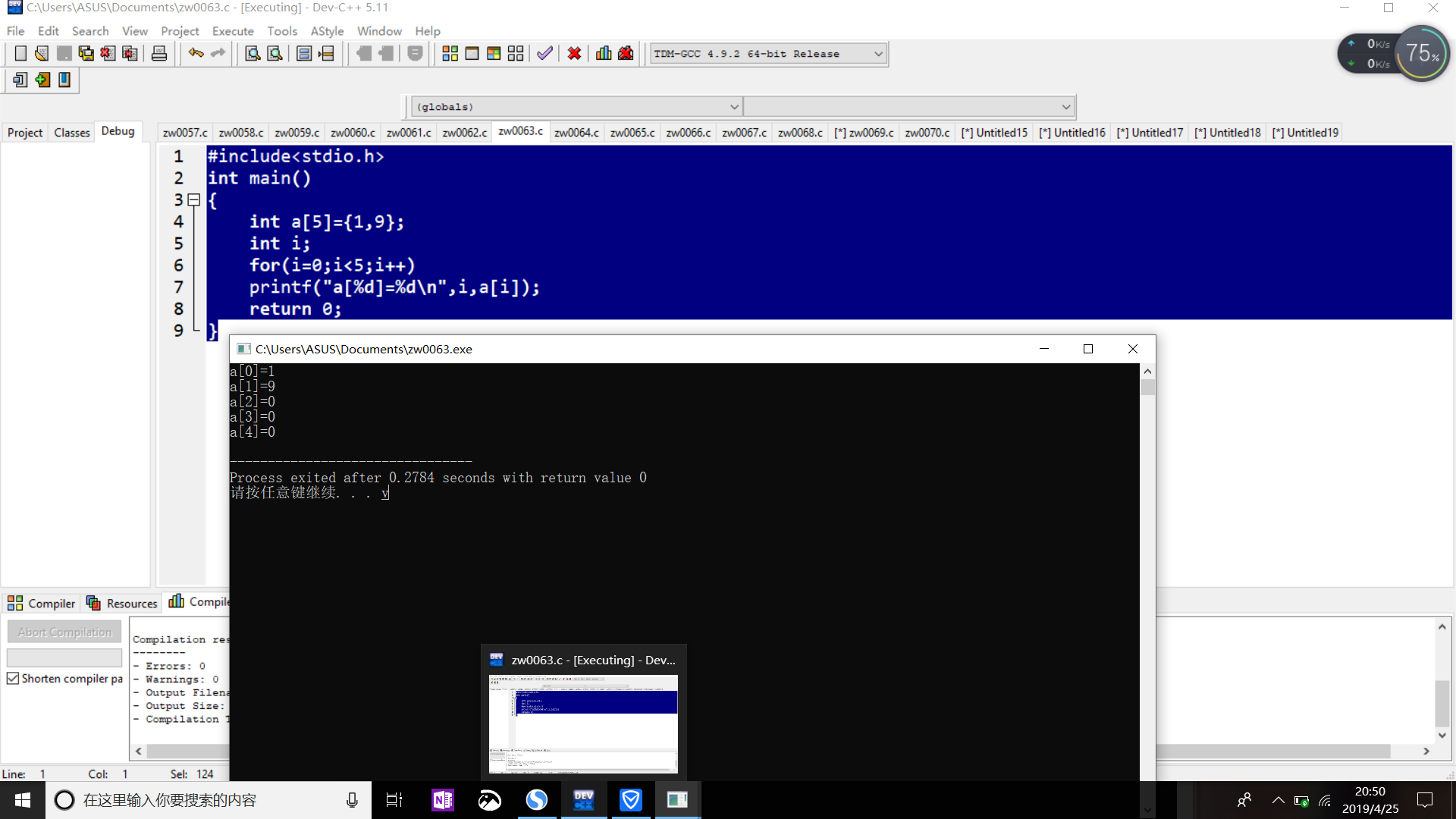Screen dimensions: 1456x819
Task: Click the Save All toolbar icon
Action: click(x=86, y=54)
